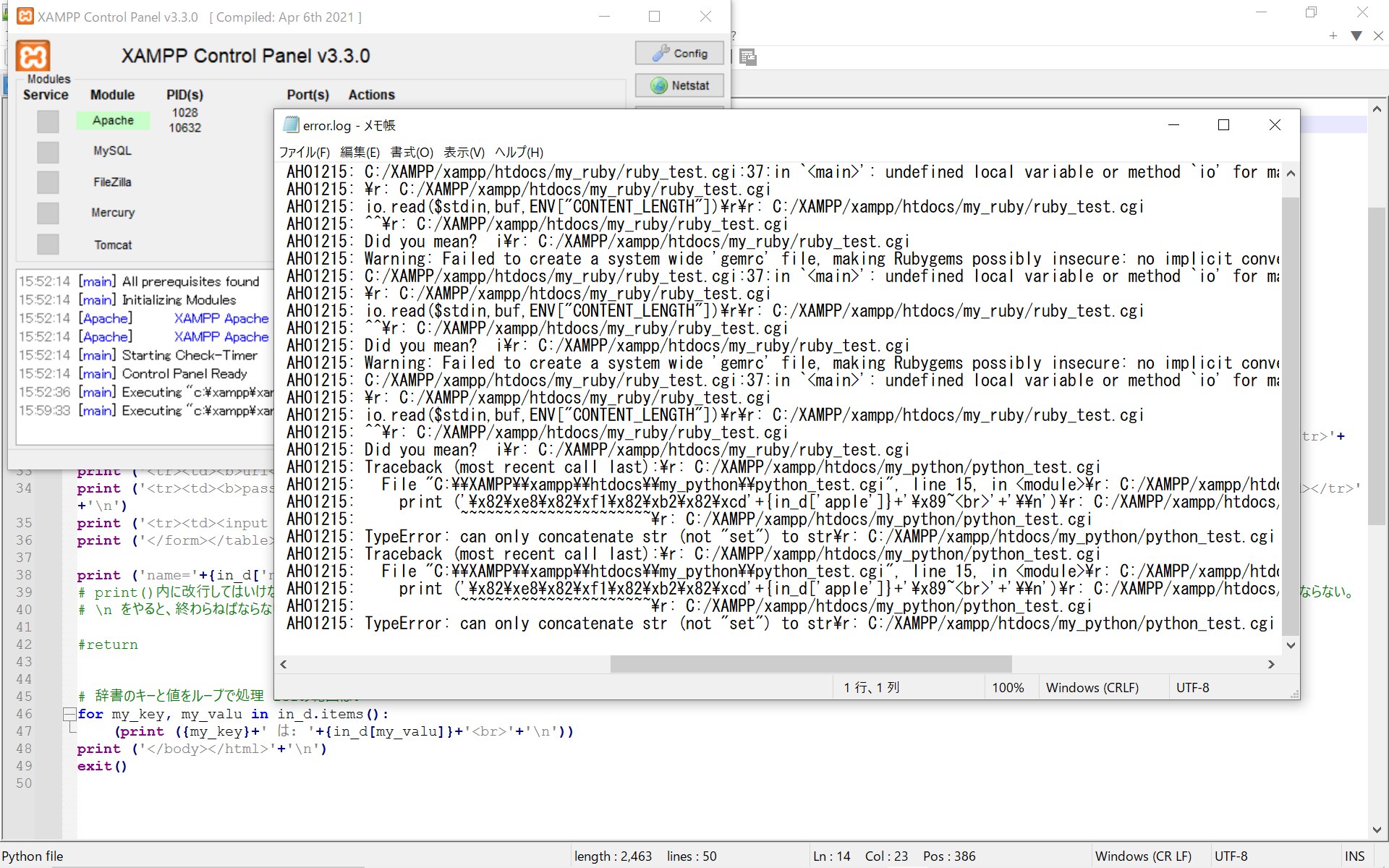Click the Mercury module label
Viewport: 1389px width, 868px height.
point(113,213)
